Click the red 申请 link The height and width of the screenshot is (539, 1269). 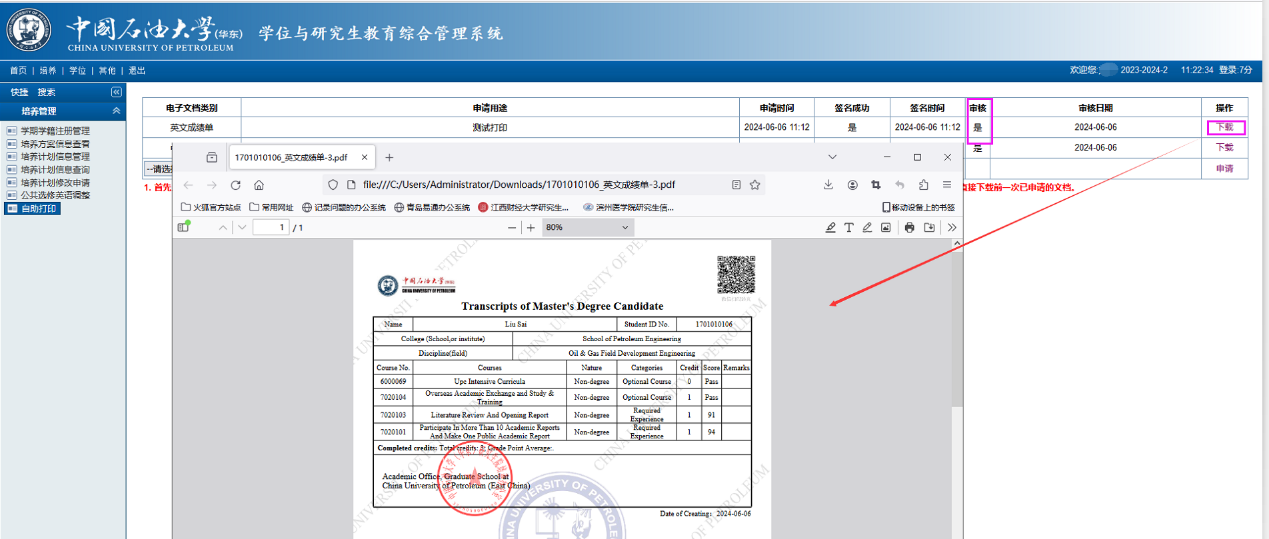click(x=1224, y=168)
